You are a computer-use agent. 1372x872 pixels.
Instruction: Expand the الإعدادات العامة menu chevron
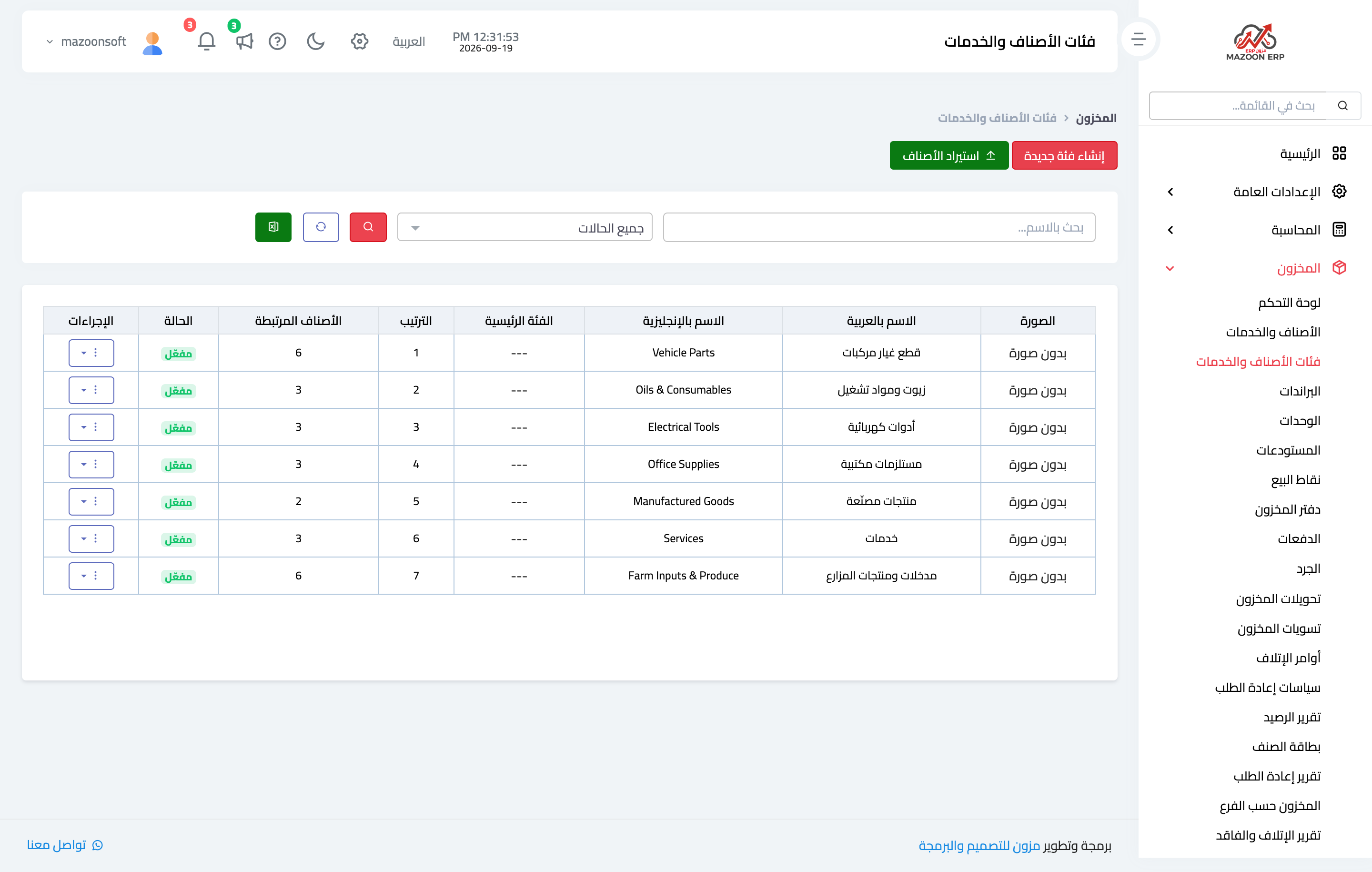1170,192
